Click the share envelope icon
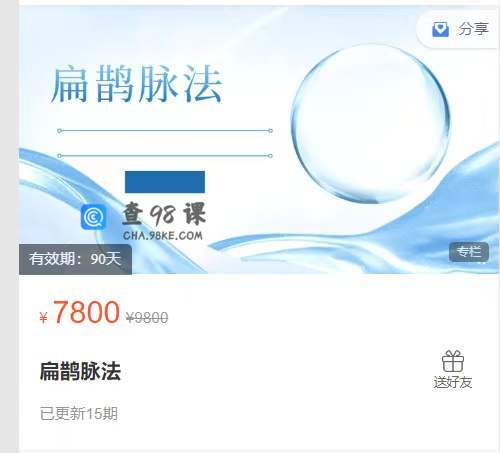The image size is (500, 453). tap(440, 29)
